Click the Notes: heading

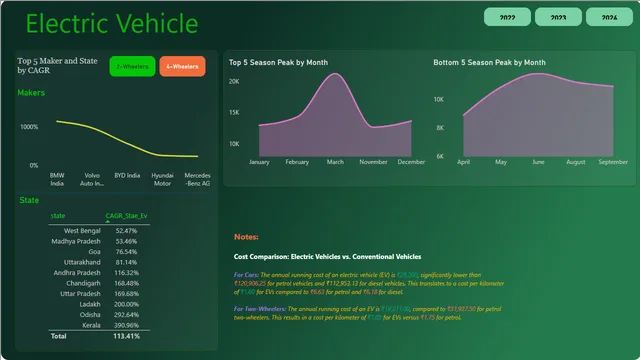coord(246,237)
